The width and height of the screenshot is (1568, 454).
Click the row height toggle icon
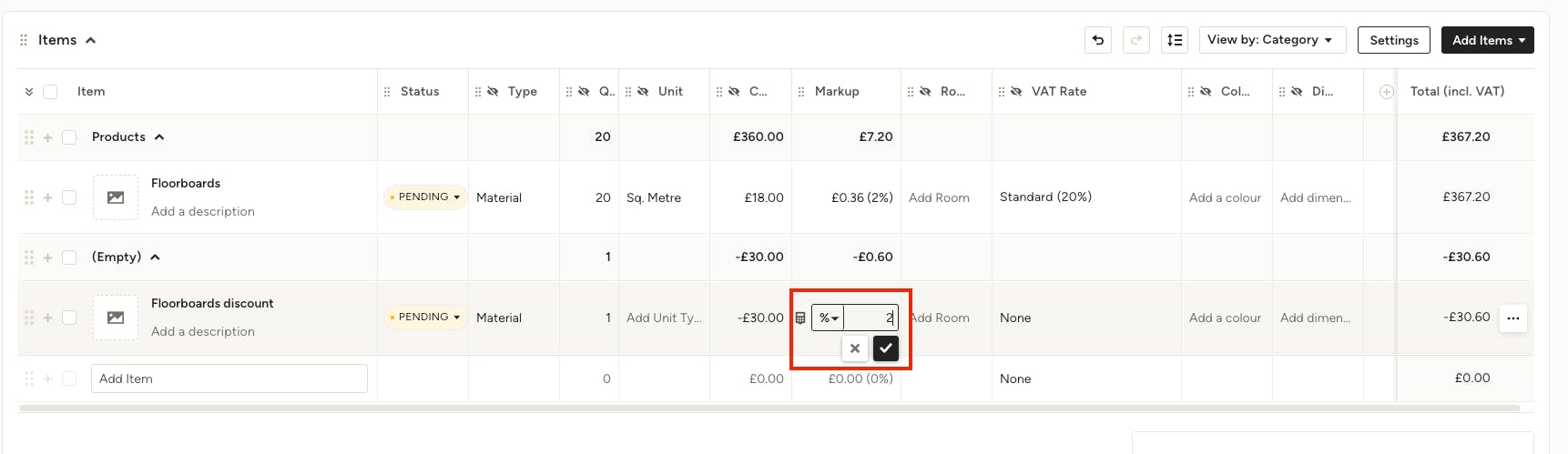coord(1175,40)
